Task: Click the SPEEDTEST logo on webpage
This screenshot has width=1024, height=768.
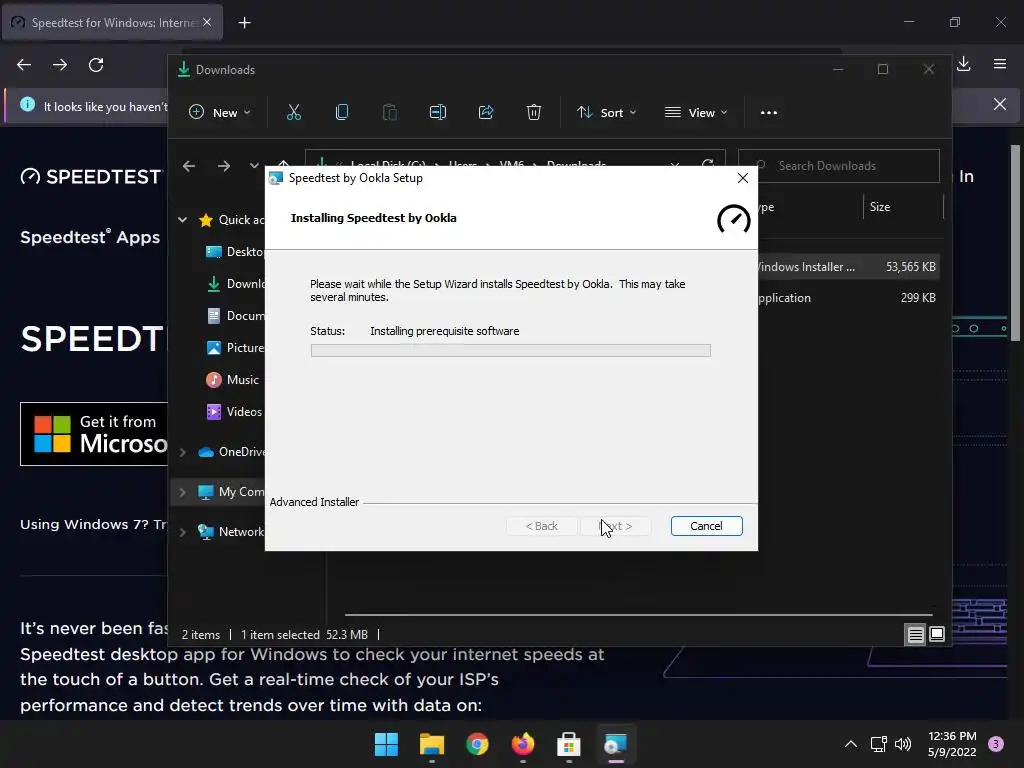Action: pos(90,176)
